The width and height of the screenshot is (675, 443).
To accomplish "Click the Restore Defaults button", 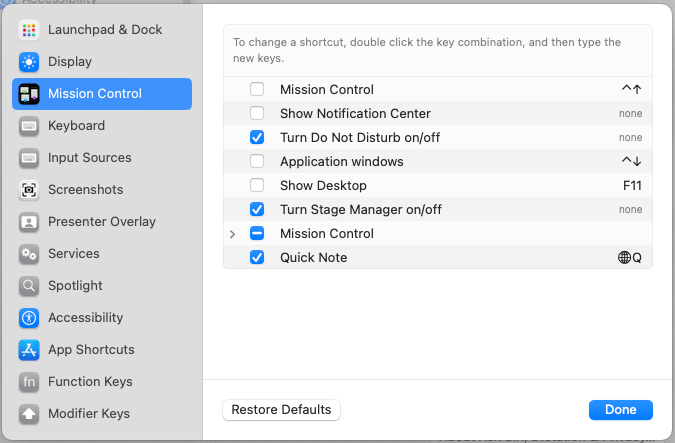I will (281, 410).
